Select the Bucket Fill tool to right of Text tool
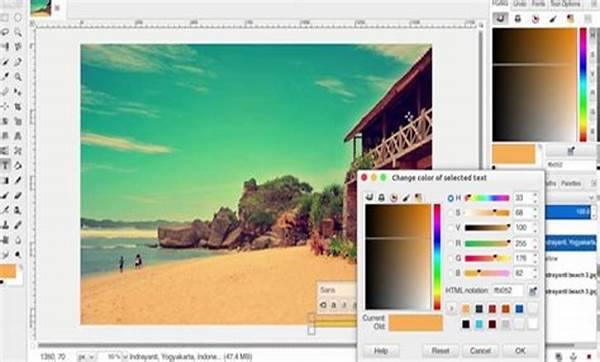Screen dimensions: 600x362 point(18,166)
